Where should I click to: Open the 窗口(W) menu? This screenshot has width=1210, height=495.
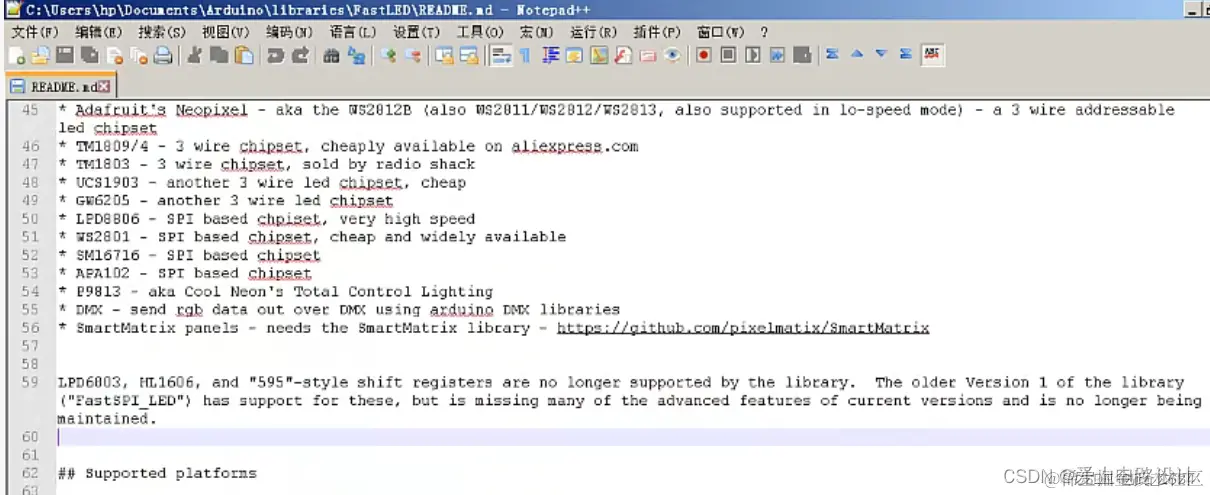pyautogui.click(x=721, y=32)
